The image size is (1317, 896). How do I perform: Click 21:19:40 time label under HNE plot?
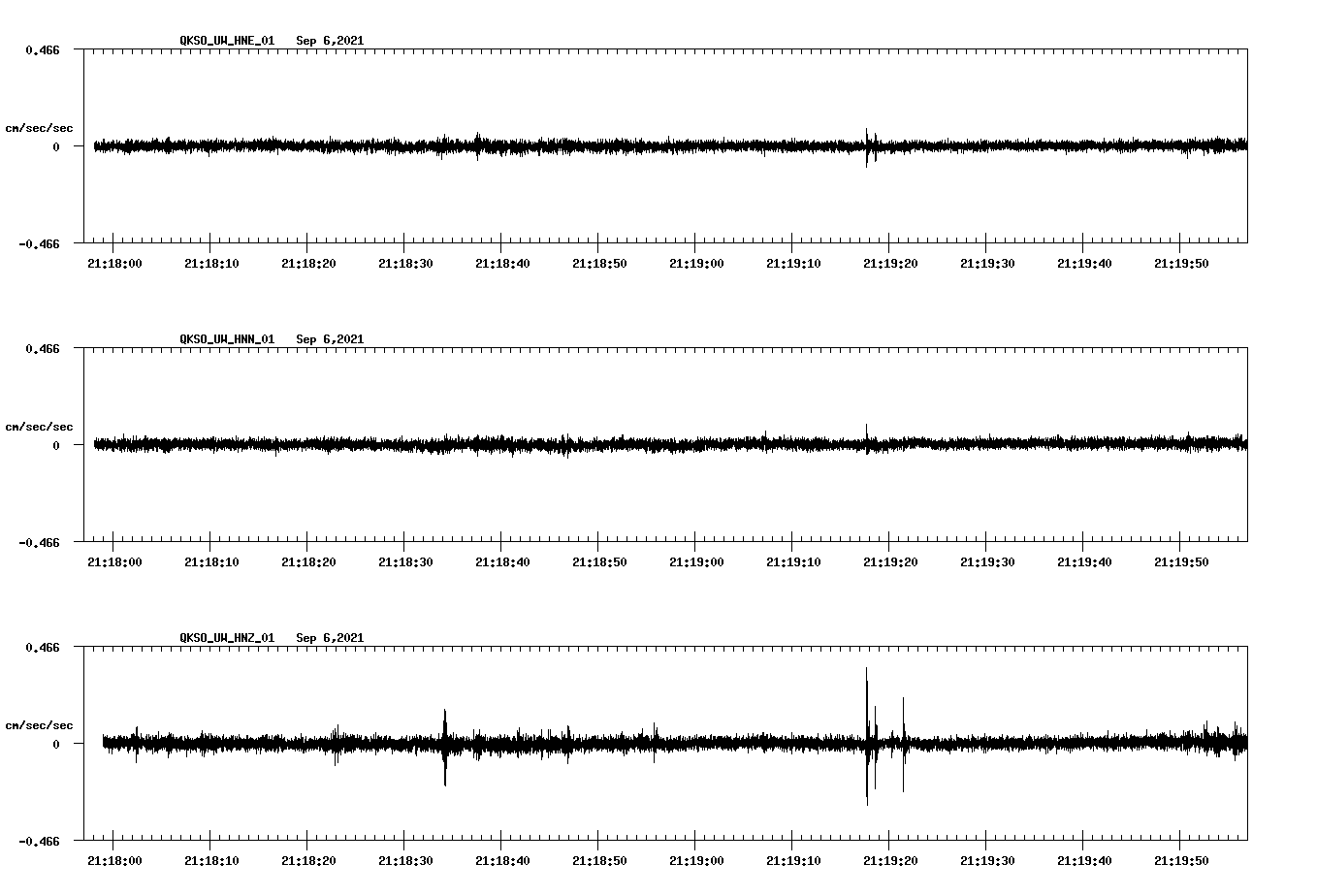pos(1084,264)
